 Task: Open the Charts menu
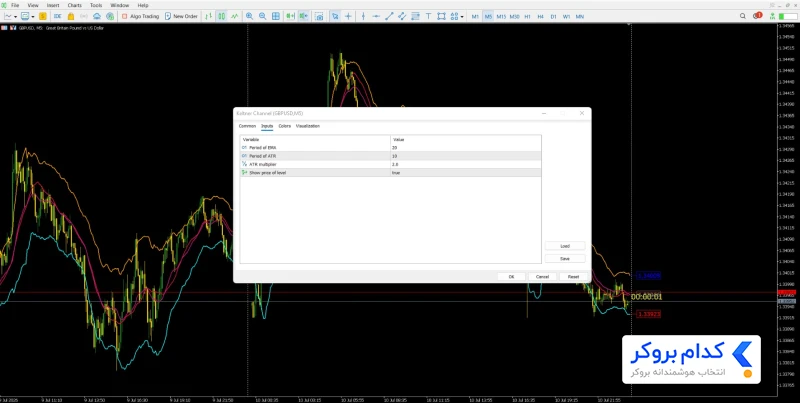(x=74, y=5)
